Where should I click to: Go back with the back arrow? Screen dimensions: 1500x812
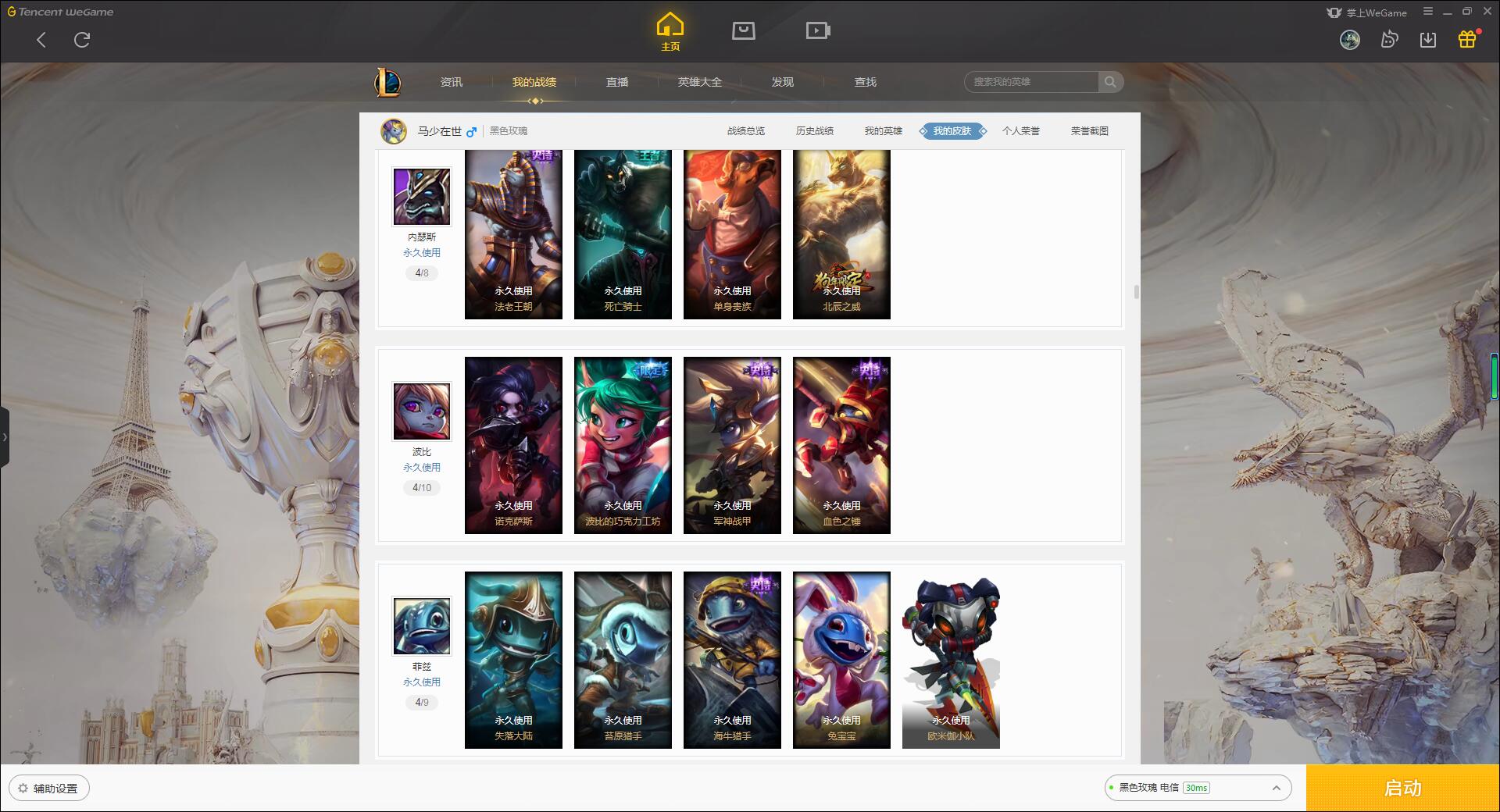pyautogui.click(x=41, y=40)
